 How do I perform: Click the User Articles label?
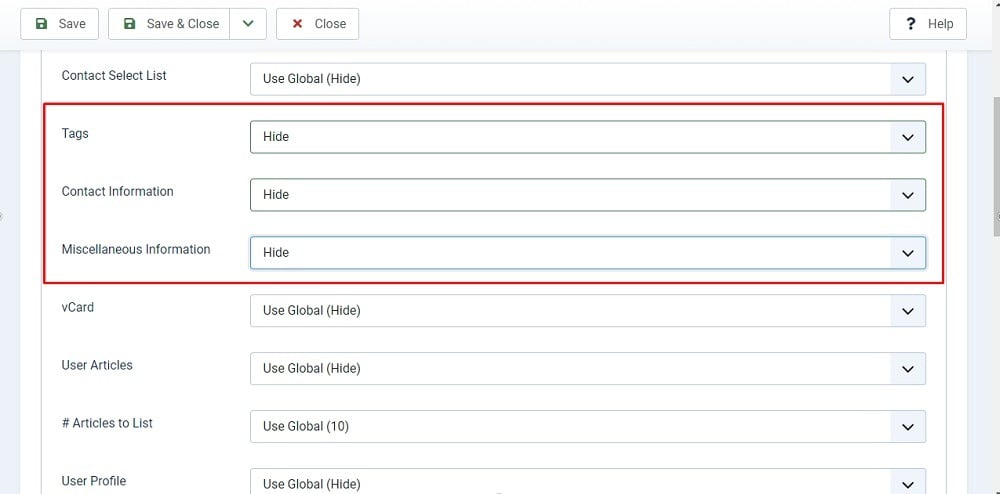[x=97, y=365]
